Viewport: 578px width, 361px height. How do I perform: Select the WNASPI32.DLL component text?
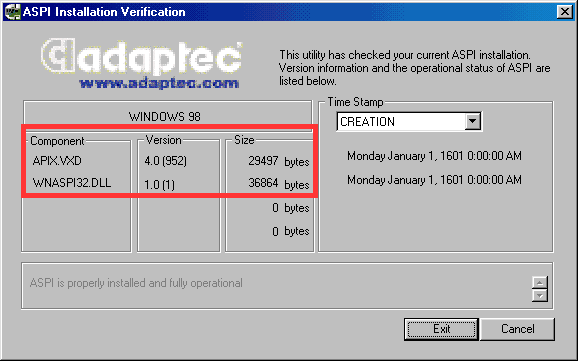[x=72, y=183]
